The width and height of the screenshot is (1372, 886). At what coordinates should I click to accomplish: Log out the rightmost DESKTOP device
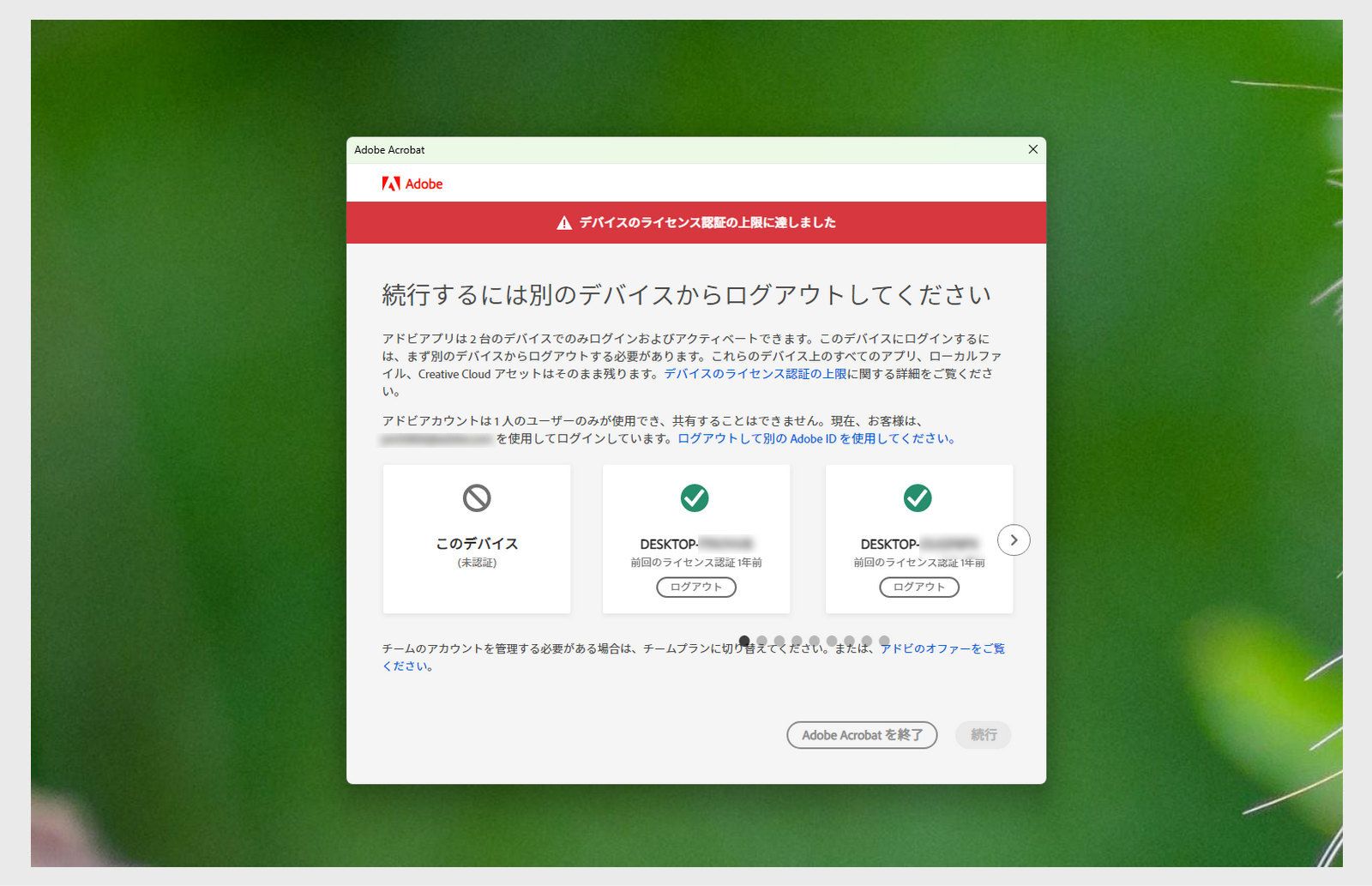point(919,587)
